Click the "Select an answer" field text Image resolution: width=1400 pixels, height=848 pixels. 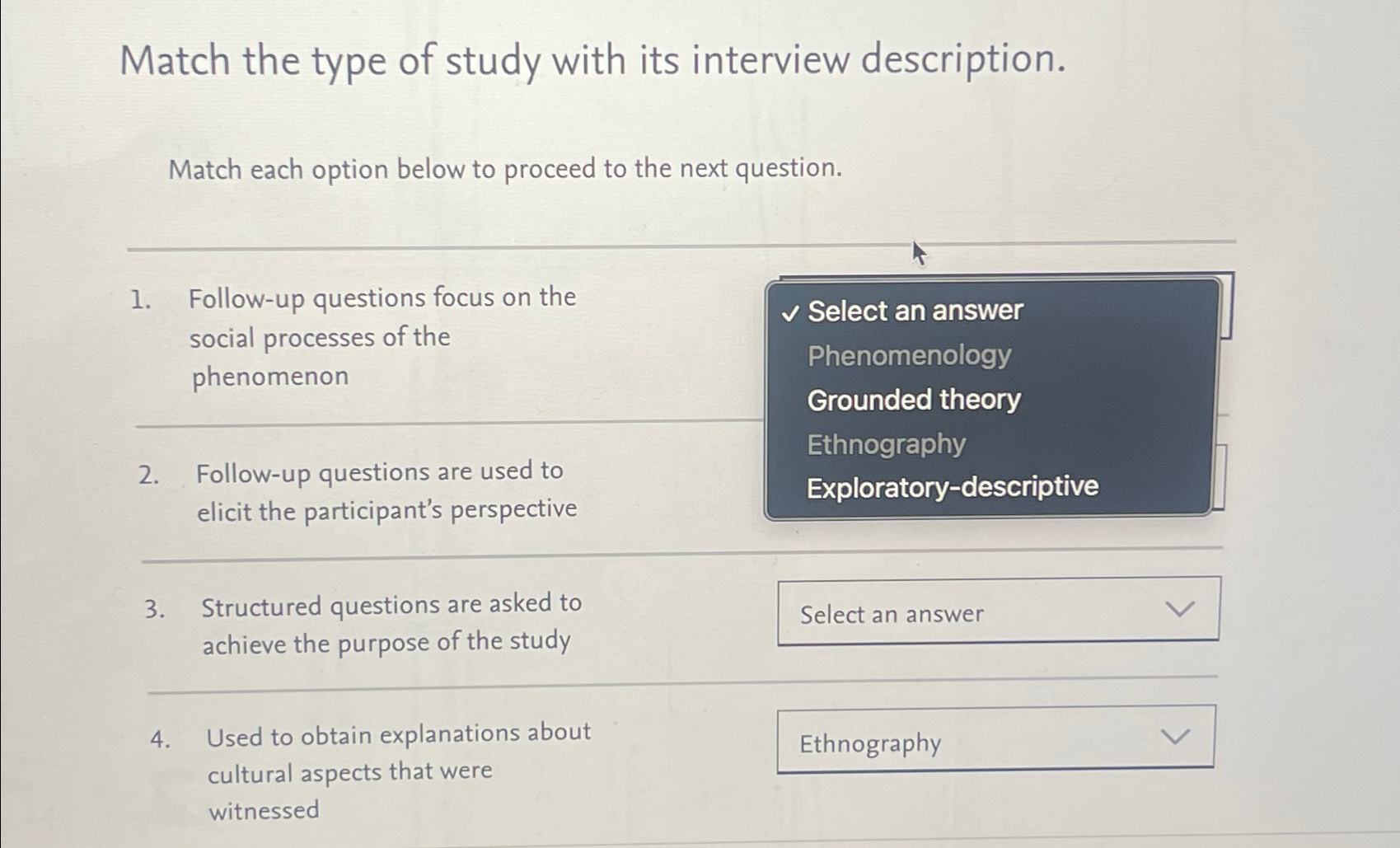[x=891, y=614]
